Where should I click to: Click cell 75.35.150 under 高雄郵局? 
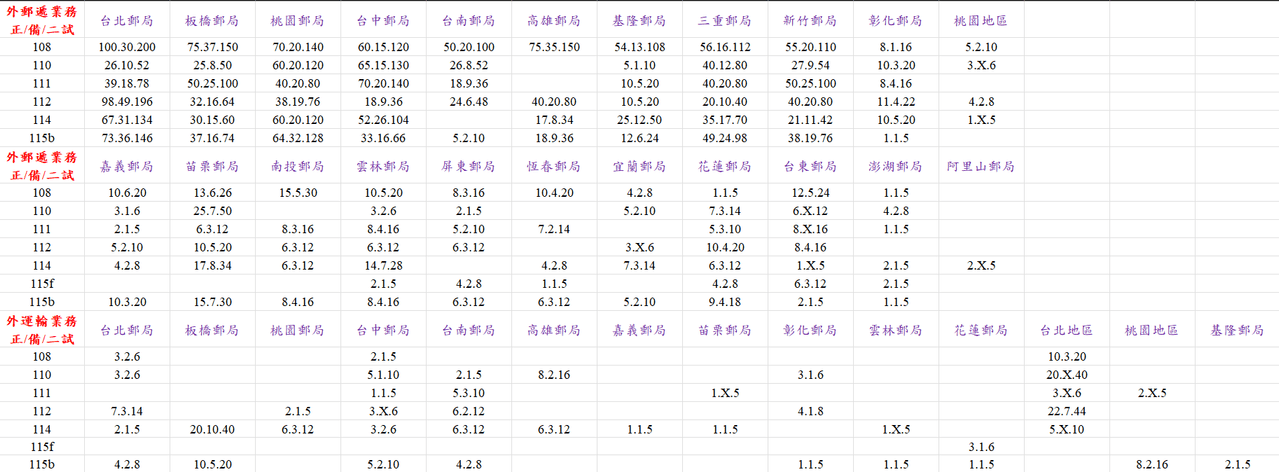pos(554,47)
